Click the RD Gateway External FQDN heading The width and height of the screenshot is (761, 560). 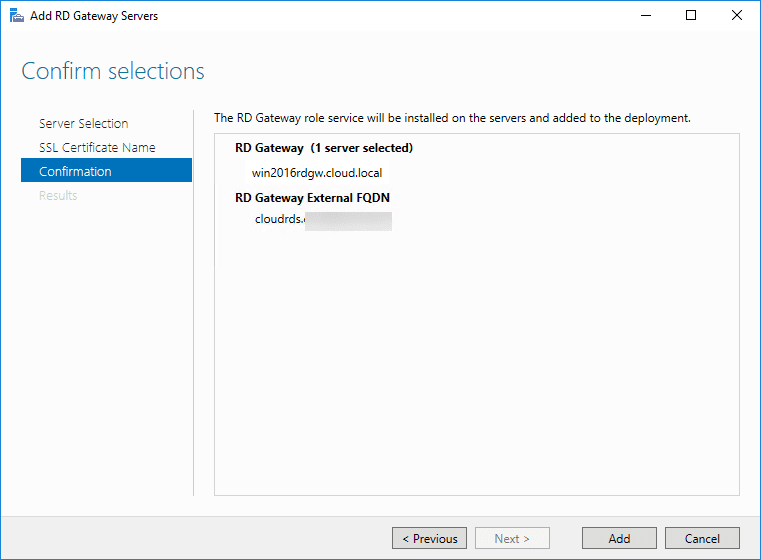312,198
